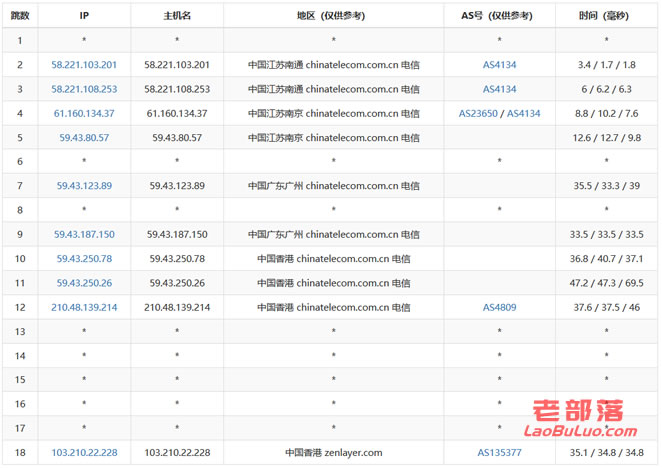Select region cell of hop 4 (江苏南京)
The width and height of the screenshot is (662, 468).
(x=333, y=113)
